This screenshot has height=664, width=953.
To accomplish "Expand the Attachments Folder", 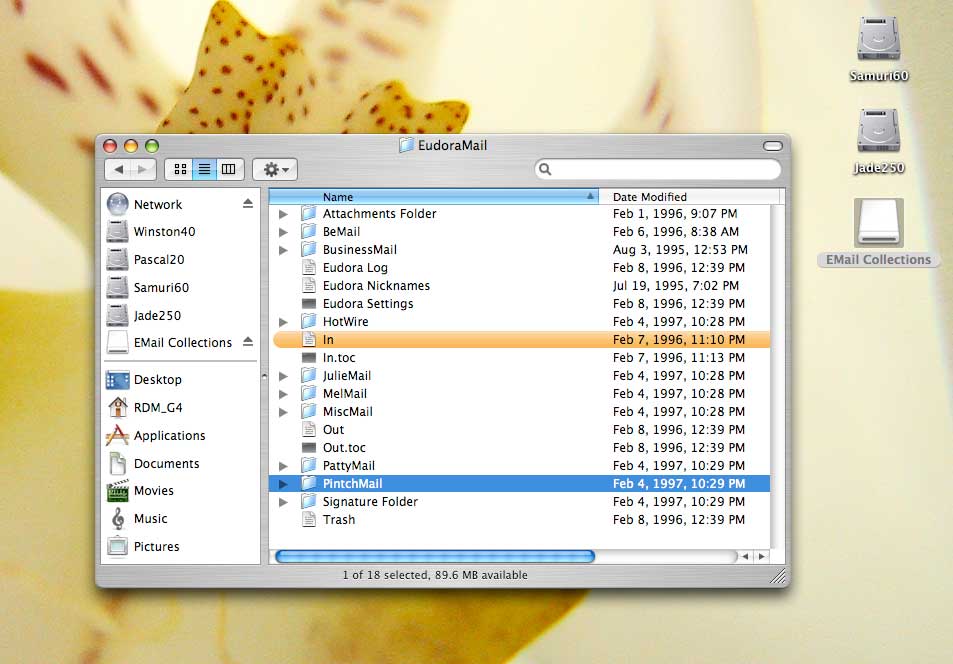I will [x=283, y=214].
